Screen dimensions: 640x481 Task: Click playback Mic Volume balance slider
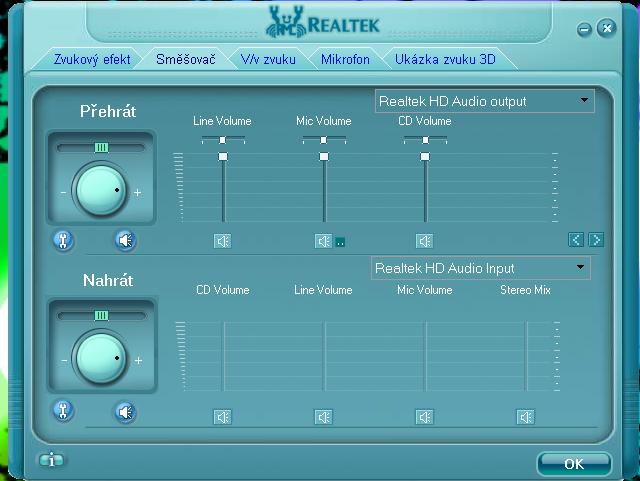(324, 140)
